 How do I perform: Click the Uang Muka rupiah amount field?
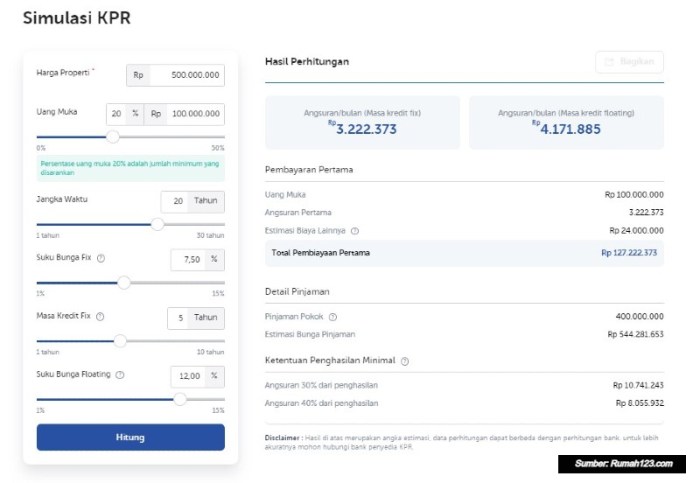(x=195, y=114)
